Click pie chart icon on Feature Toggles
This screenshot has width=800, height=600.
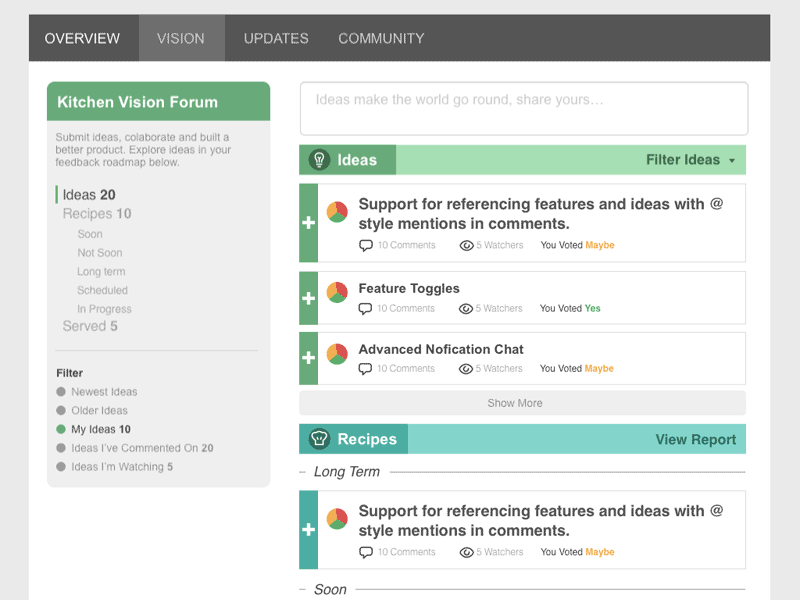pos(337,292)
